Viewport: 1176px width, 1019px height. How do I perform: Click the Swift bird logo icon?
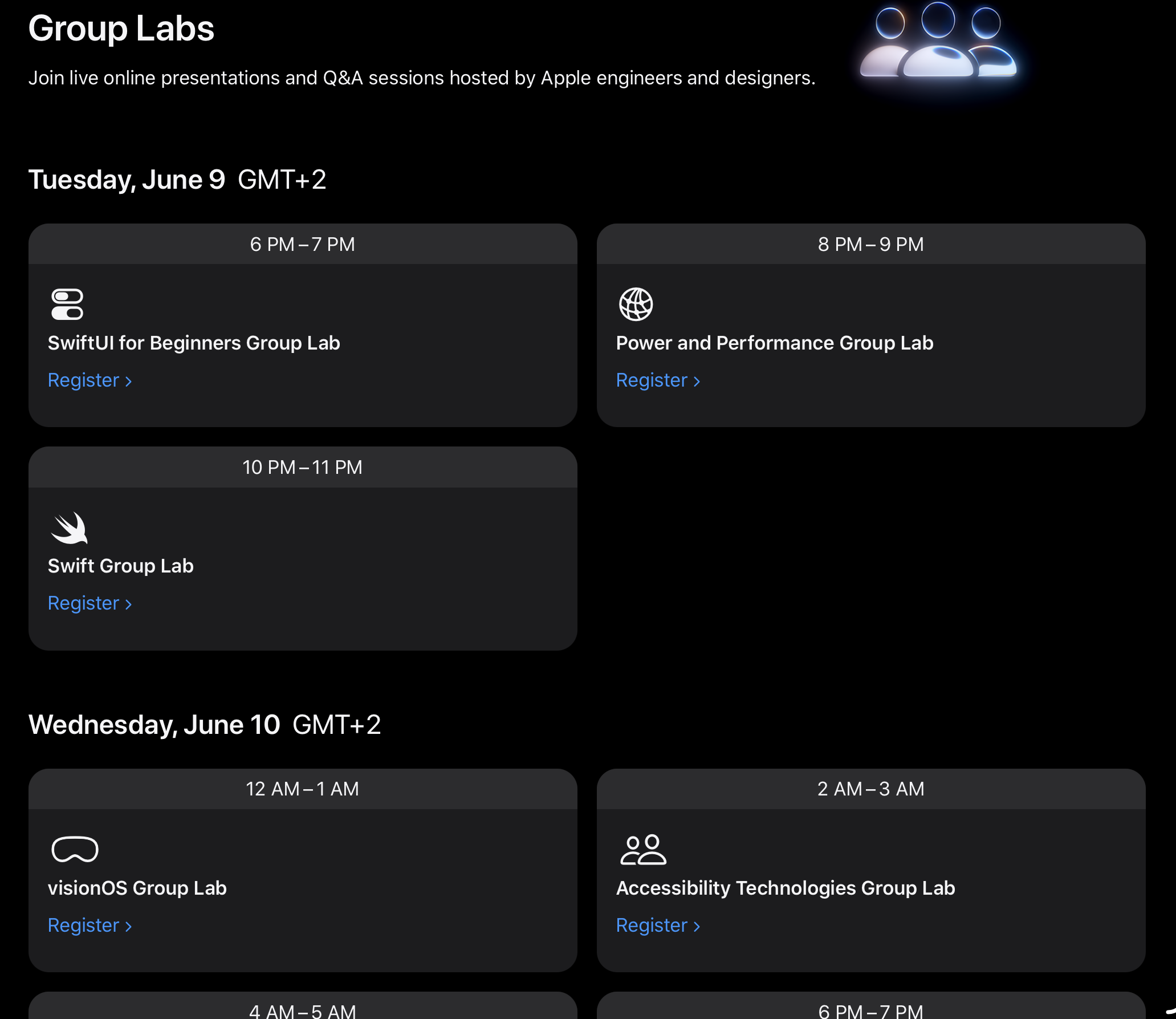(69, 528)
